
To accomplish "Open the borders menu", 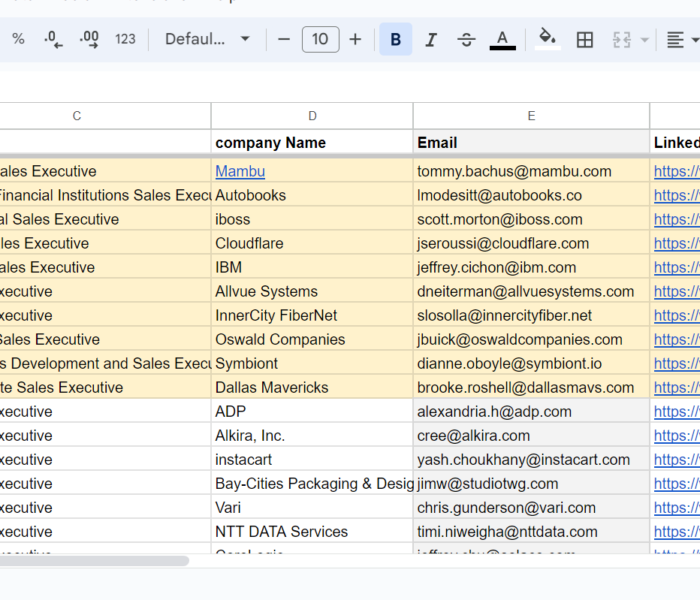I will tap(585, 39).
